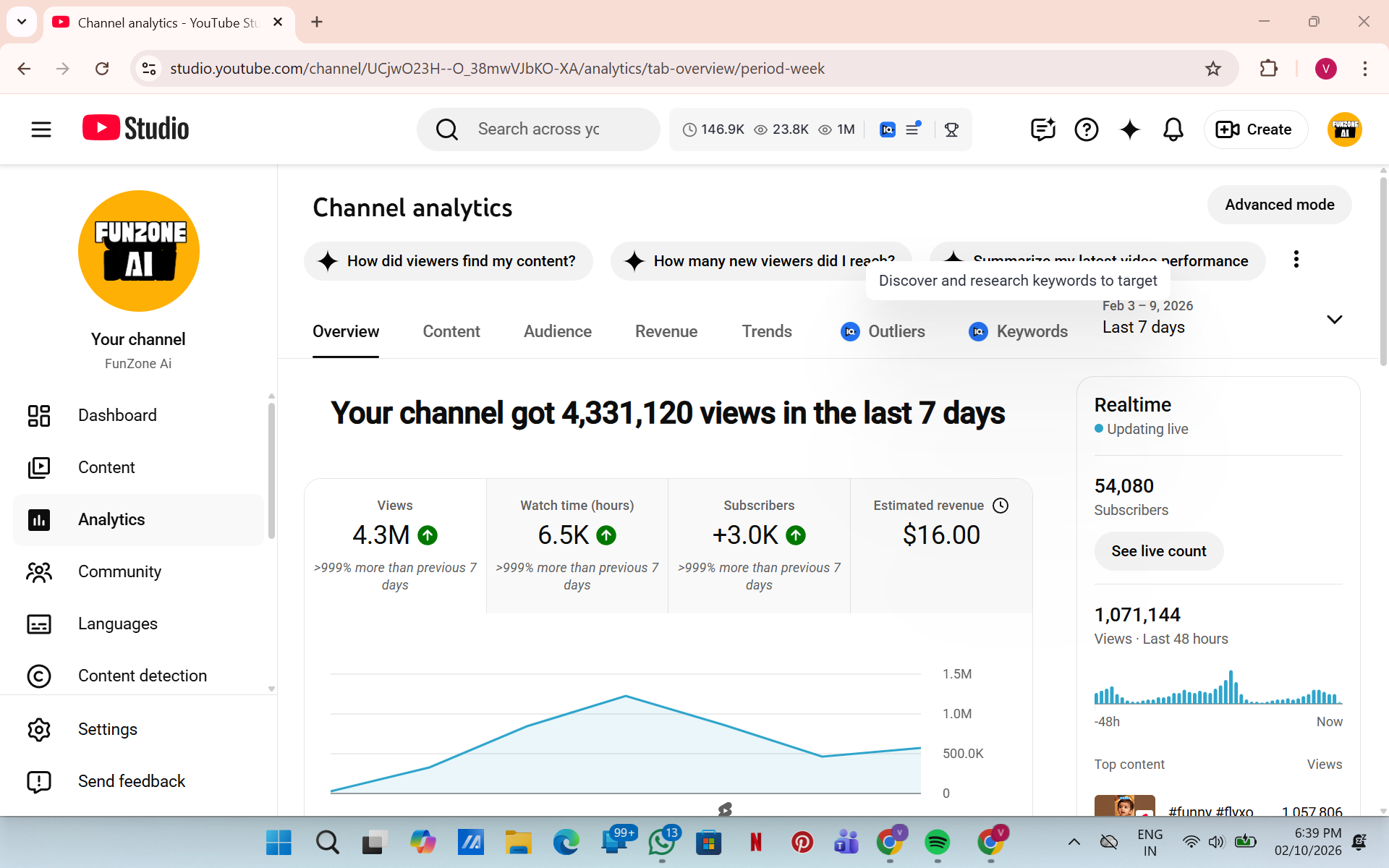Viewport: 1389px width, 868px height.
Task: Open Spotify from the taskbar
Action: 937,842
